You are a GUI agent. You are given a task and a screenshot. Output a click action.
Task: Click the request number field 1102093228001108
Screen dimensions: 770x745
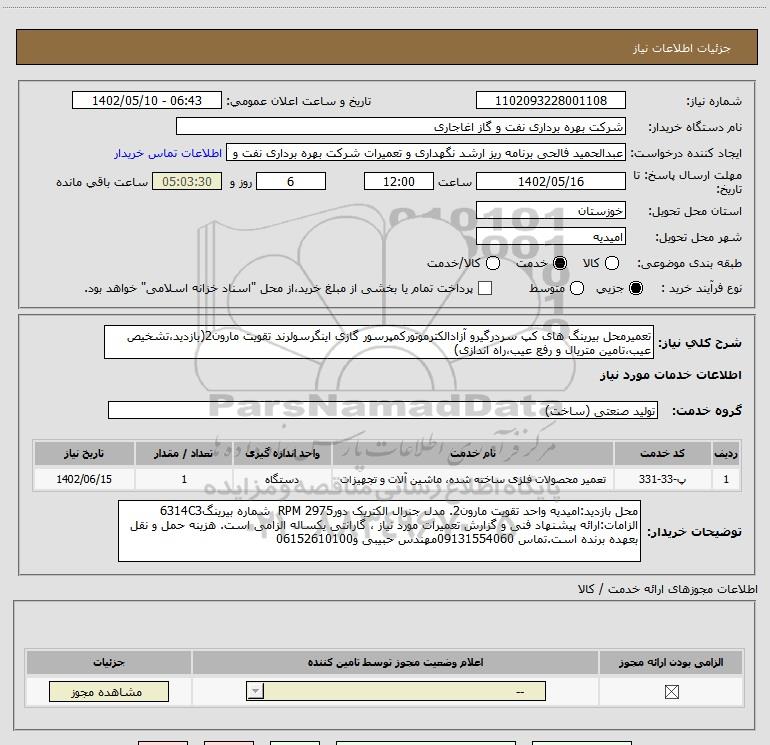click(x=550, y=100)
